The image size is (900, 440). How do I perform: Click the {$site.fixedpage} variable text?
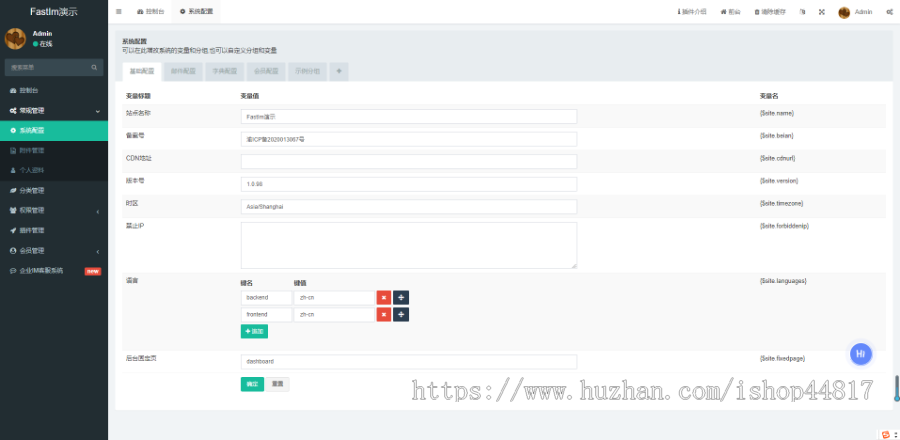pyautogui.click(x=782, y=358)
